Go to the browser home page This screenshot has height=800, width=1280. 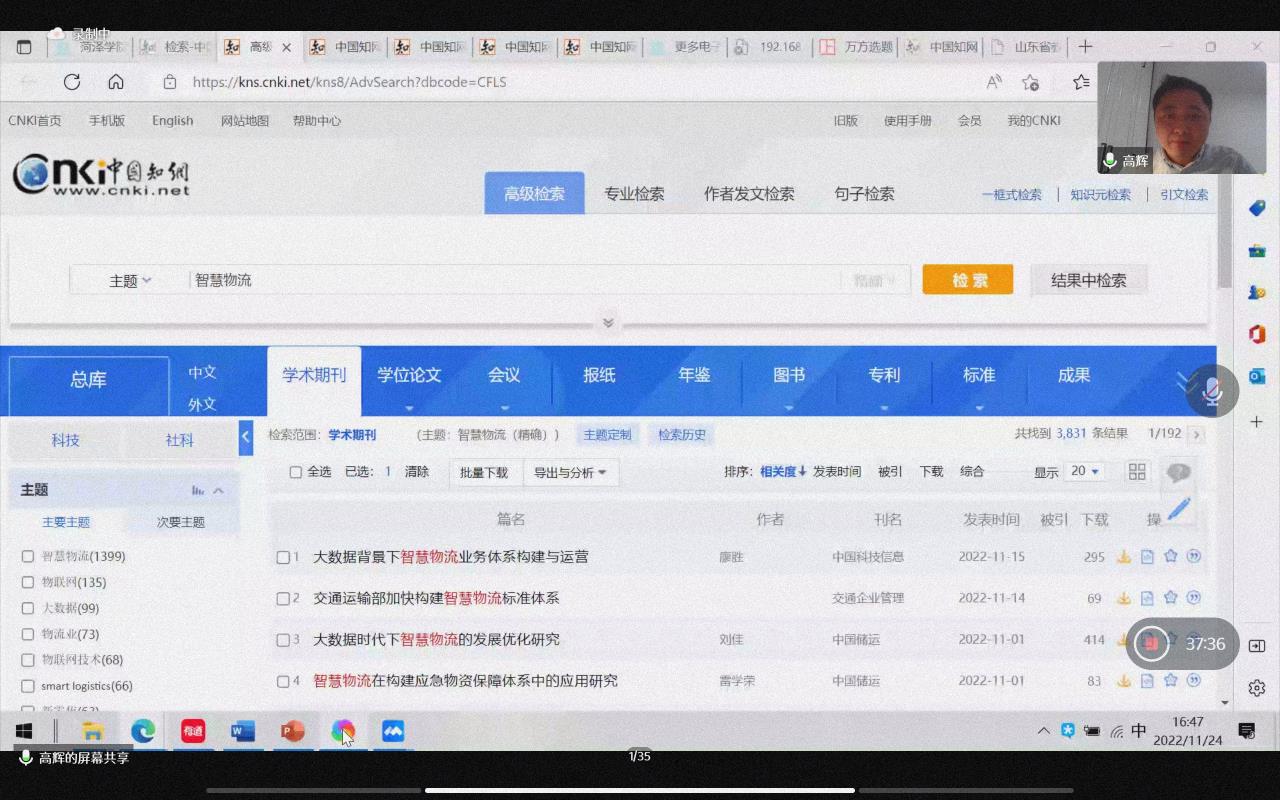[116, 82]
